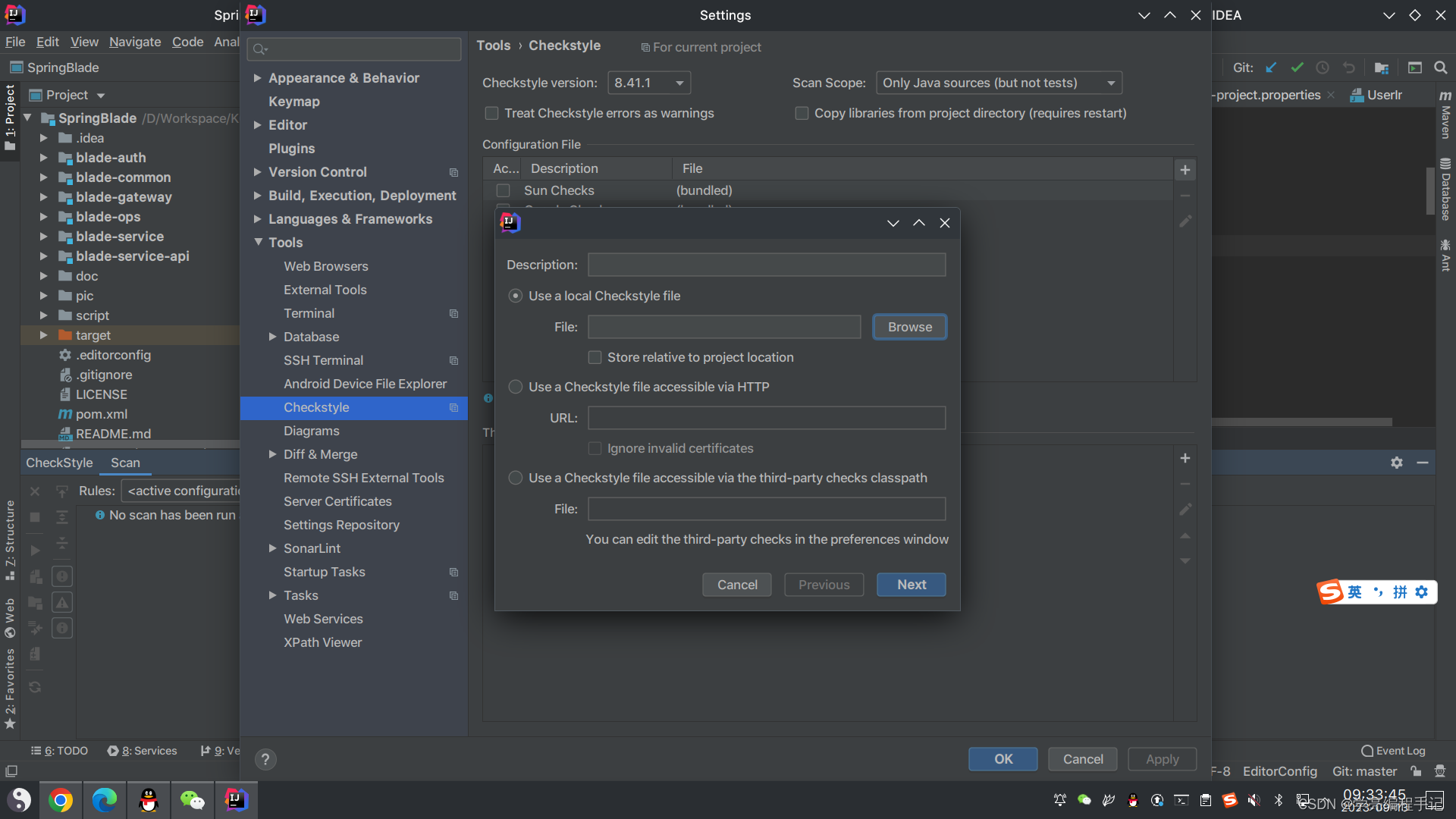Open Git history clock icon

point(1323,67)
